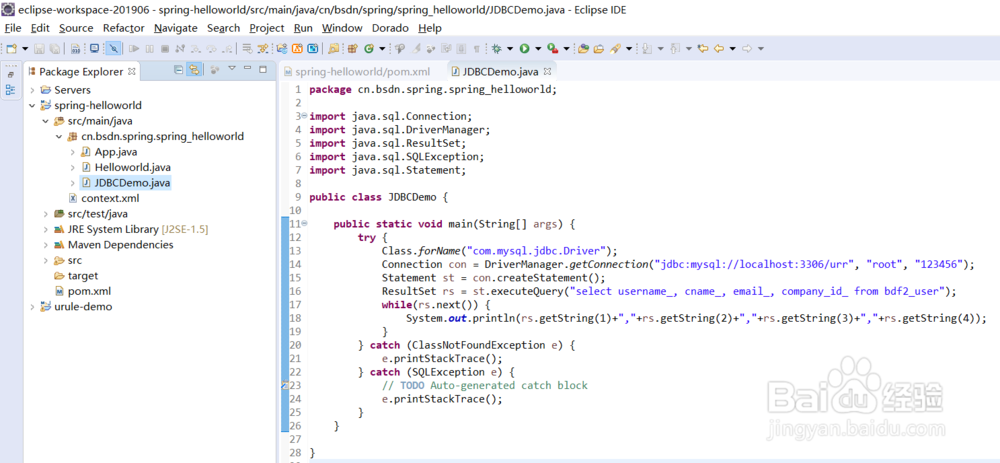Screen dimensions: 1000x463
Task: Click the Save All toolbar icon
Action: pyautogui.click(x=55, y=48)
